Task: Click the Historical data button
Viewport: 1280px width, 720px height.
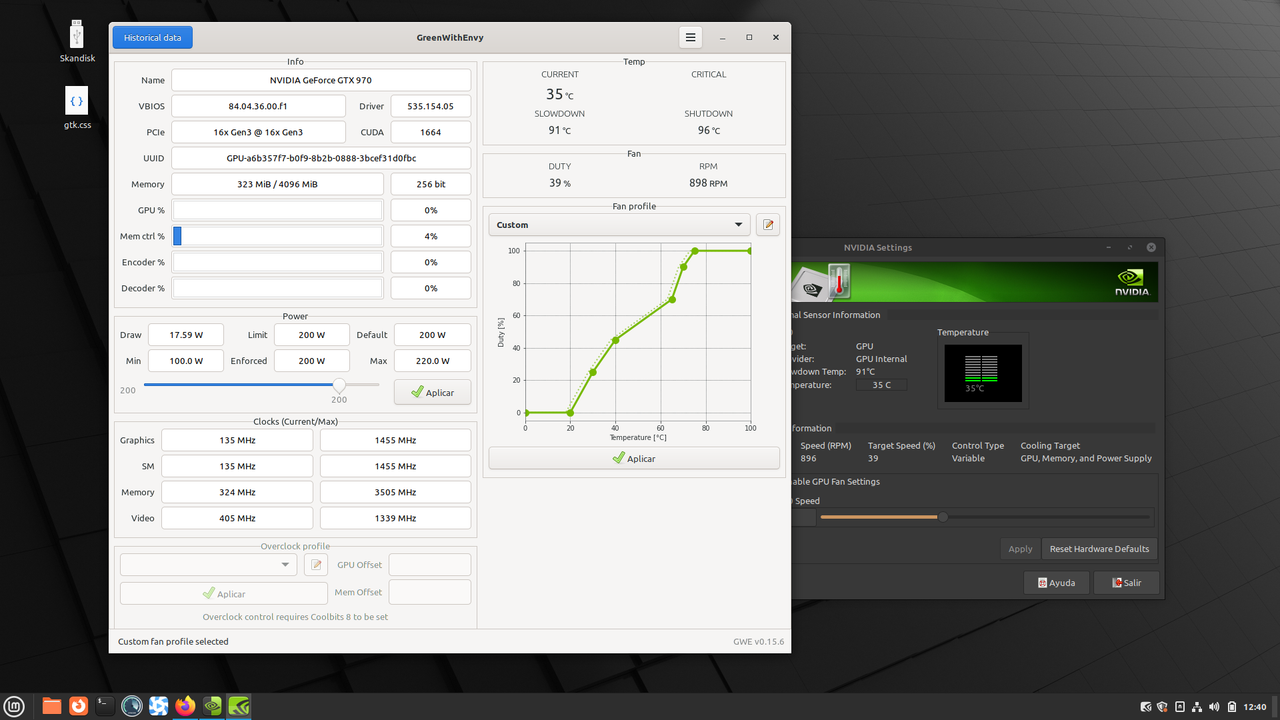Action: [x=152, y=37]
